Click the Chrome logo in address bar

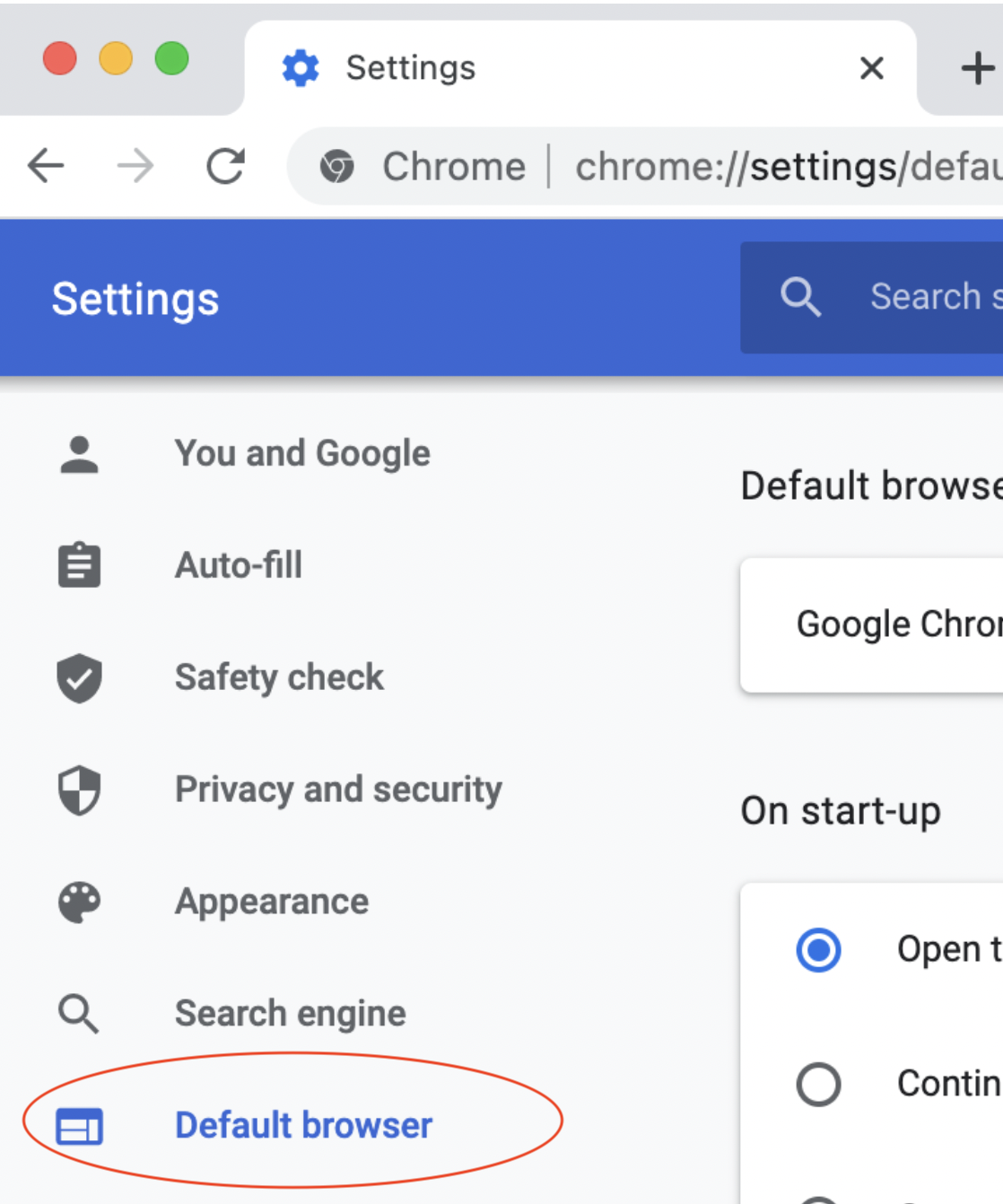[x=337, y=167]
